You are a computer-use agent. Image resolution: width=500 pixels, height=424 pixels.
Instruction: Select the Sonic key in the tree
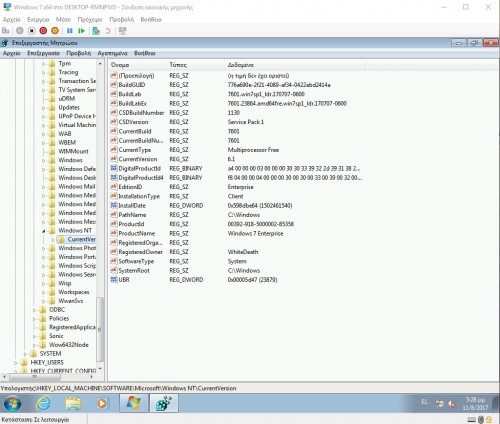56,336
